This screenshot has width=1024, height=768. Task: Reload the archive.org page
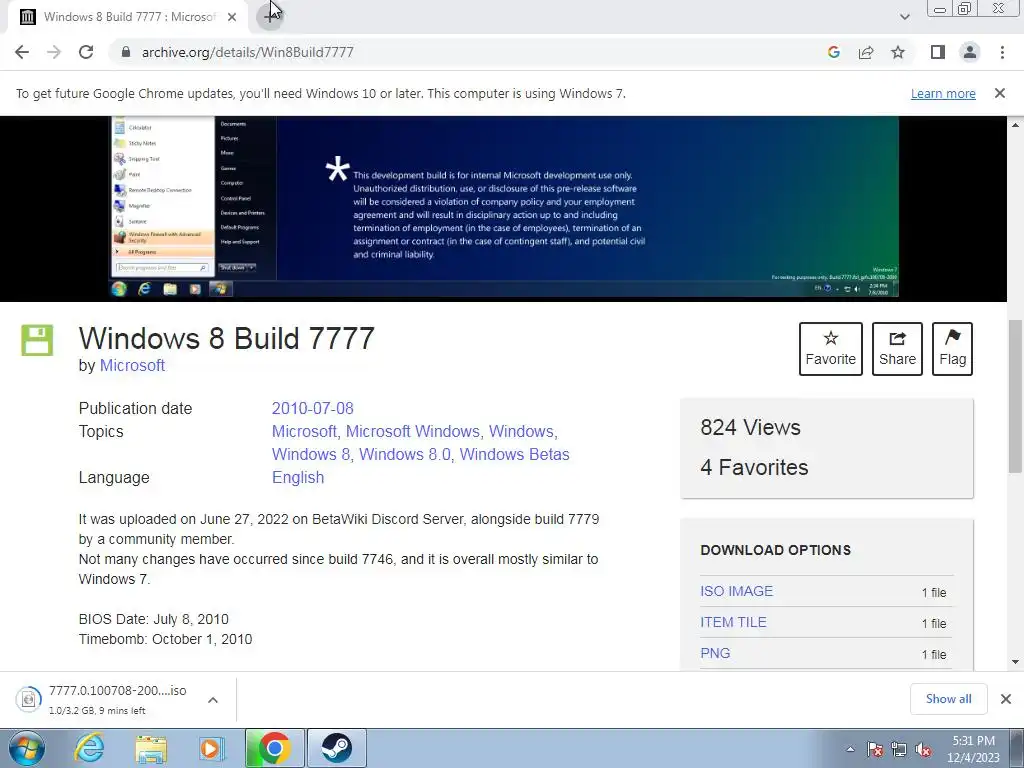click(86, 52)
